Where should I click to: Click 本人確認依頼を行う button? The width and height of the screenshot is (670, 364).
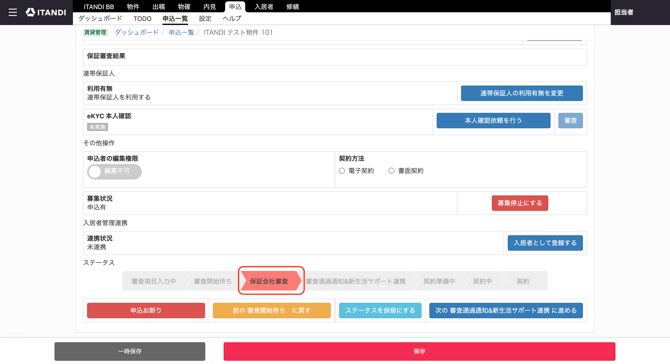[494, 120]
